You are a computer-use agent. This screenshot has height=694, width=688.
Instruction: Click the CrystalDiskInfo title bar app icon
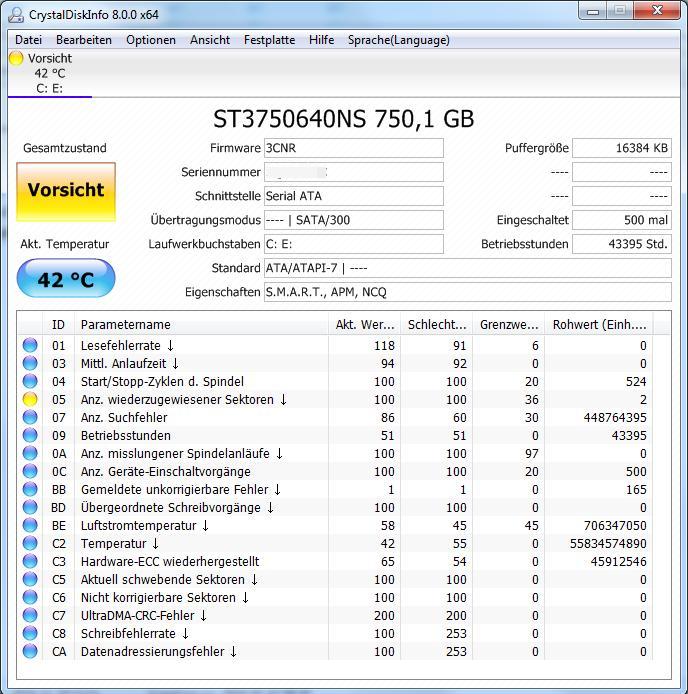tap(16, 15)
